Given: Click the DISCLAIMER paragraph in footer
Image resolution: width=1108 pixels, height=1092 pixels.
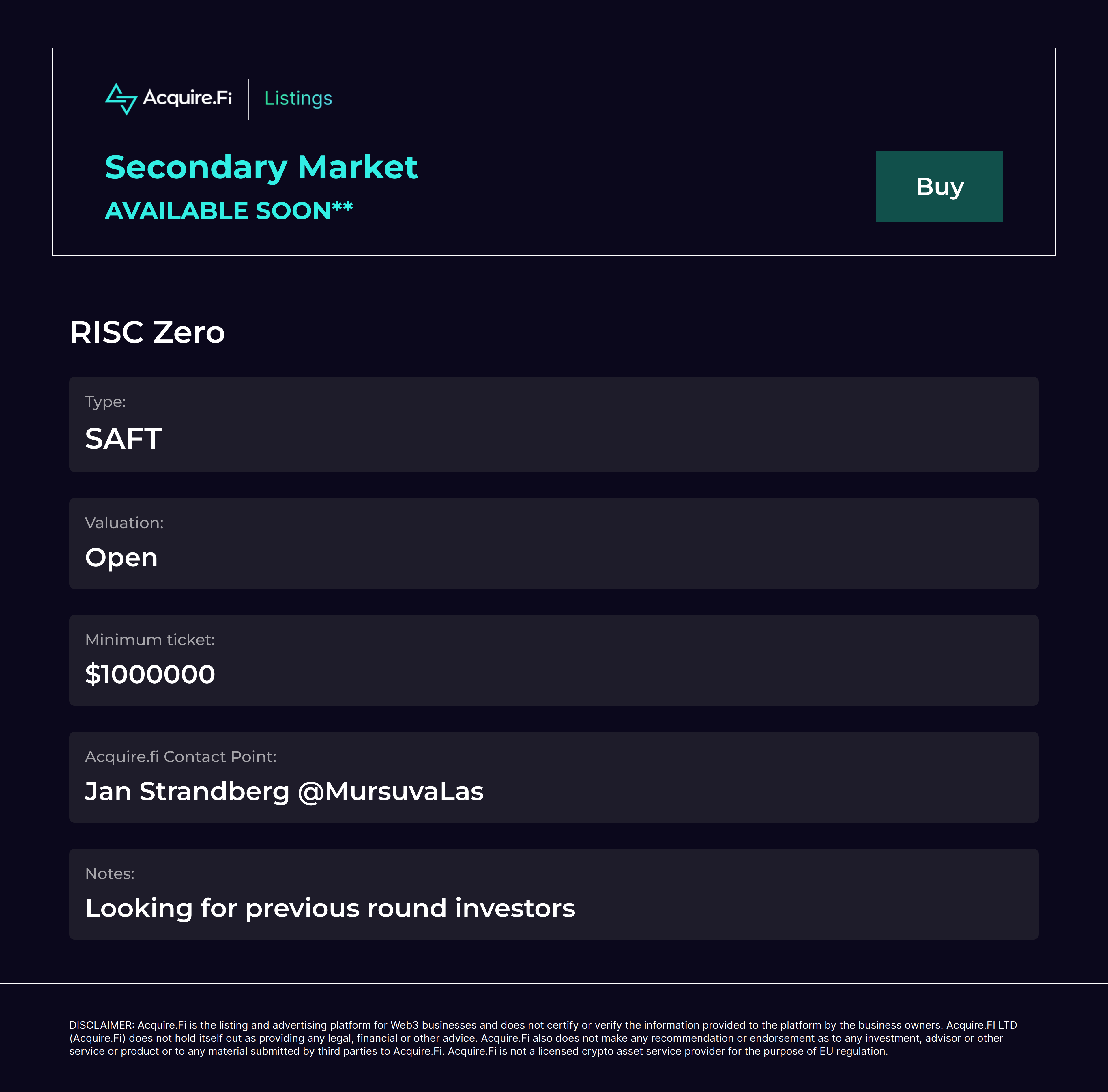Looking at the screenshot, I should 543,1038.
